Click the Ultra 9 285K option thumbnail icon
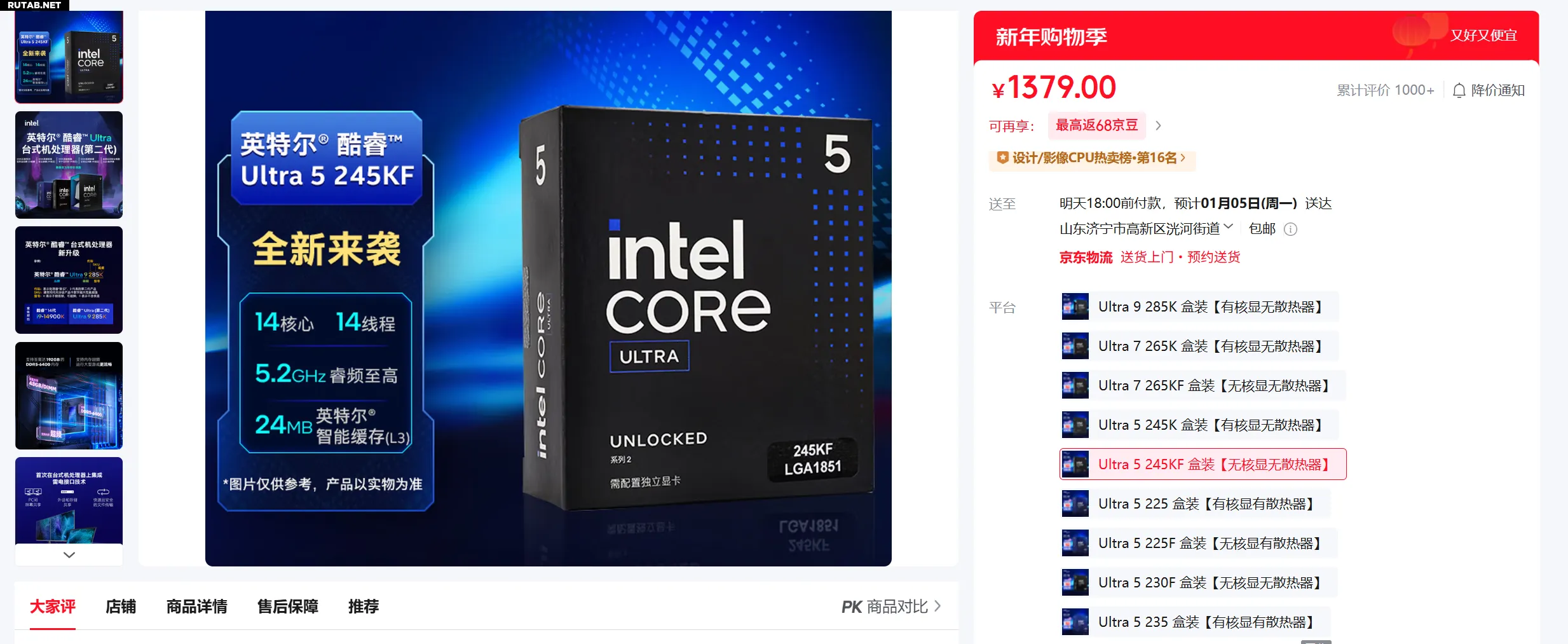 (1075, 306)
